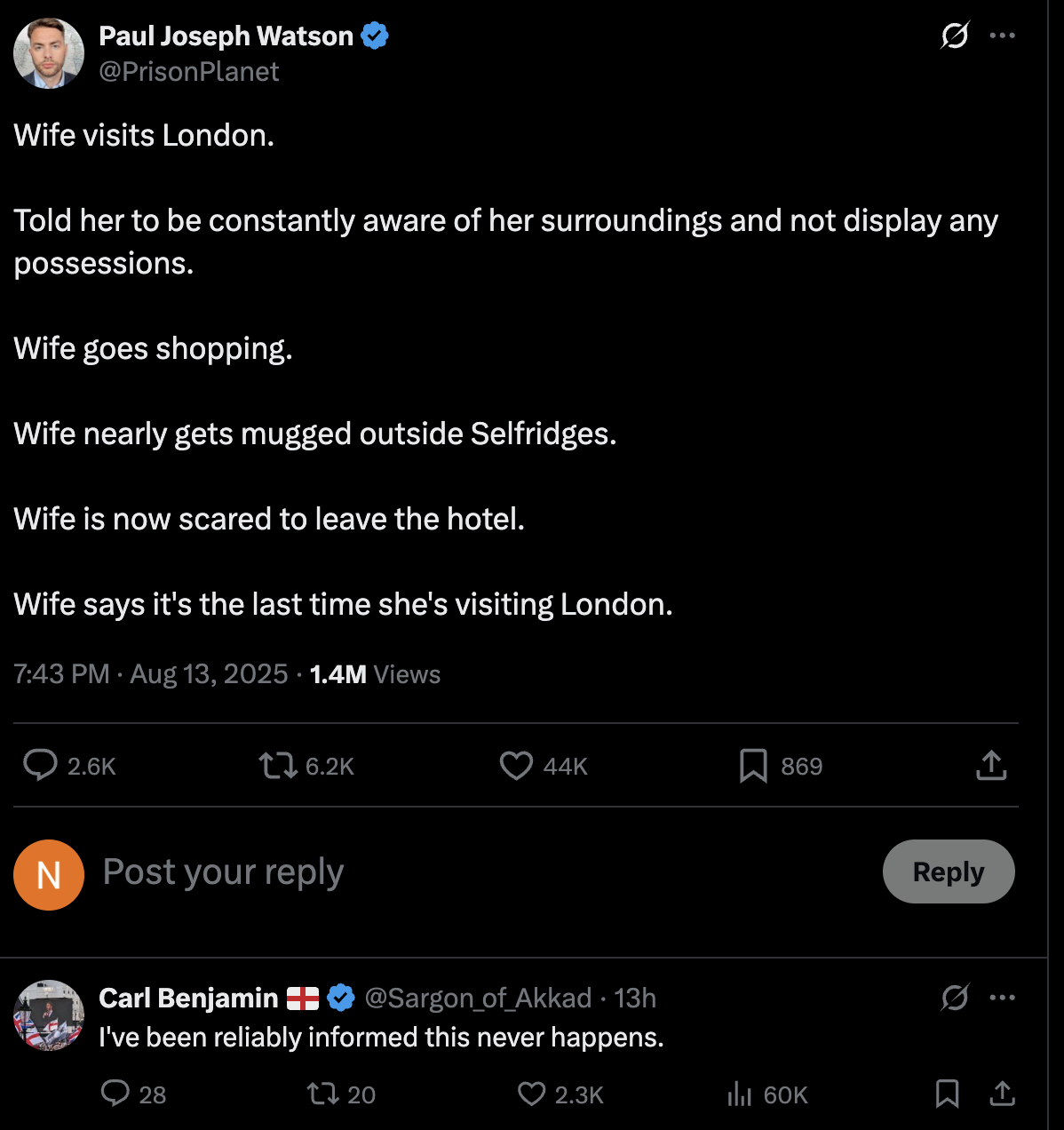Bookmark the main post with 869 bookmarks
This screenshot has height=1130, width=1064.
pos(753,765)
